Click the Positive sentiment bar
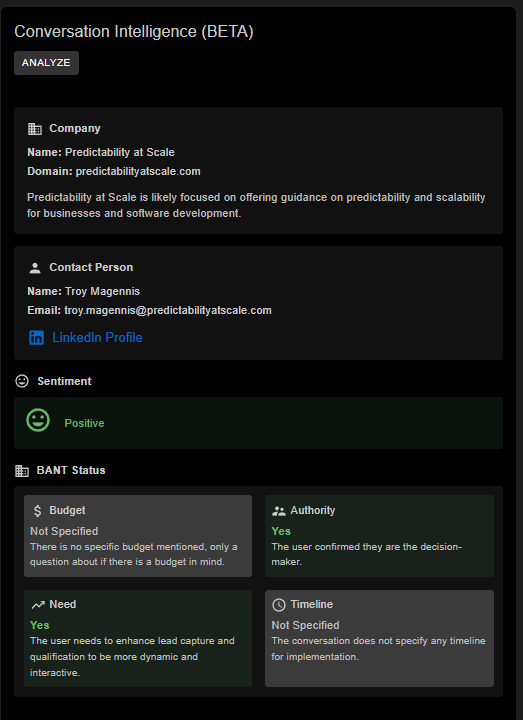 tap(259, 423)
